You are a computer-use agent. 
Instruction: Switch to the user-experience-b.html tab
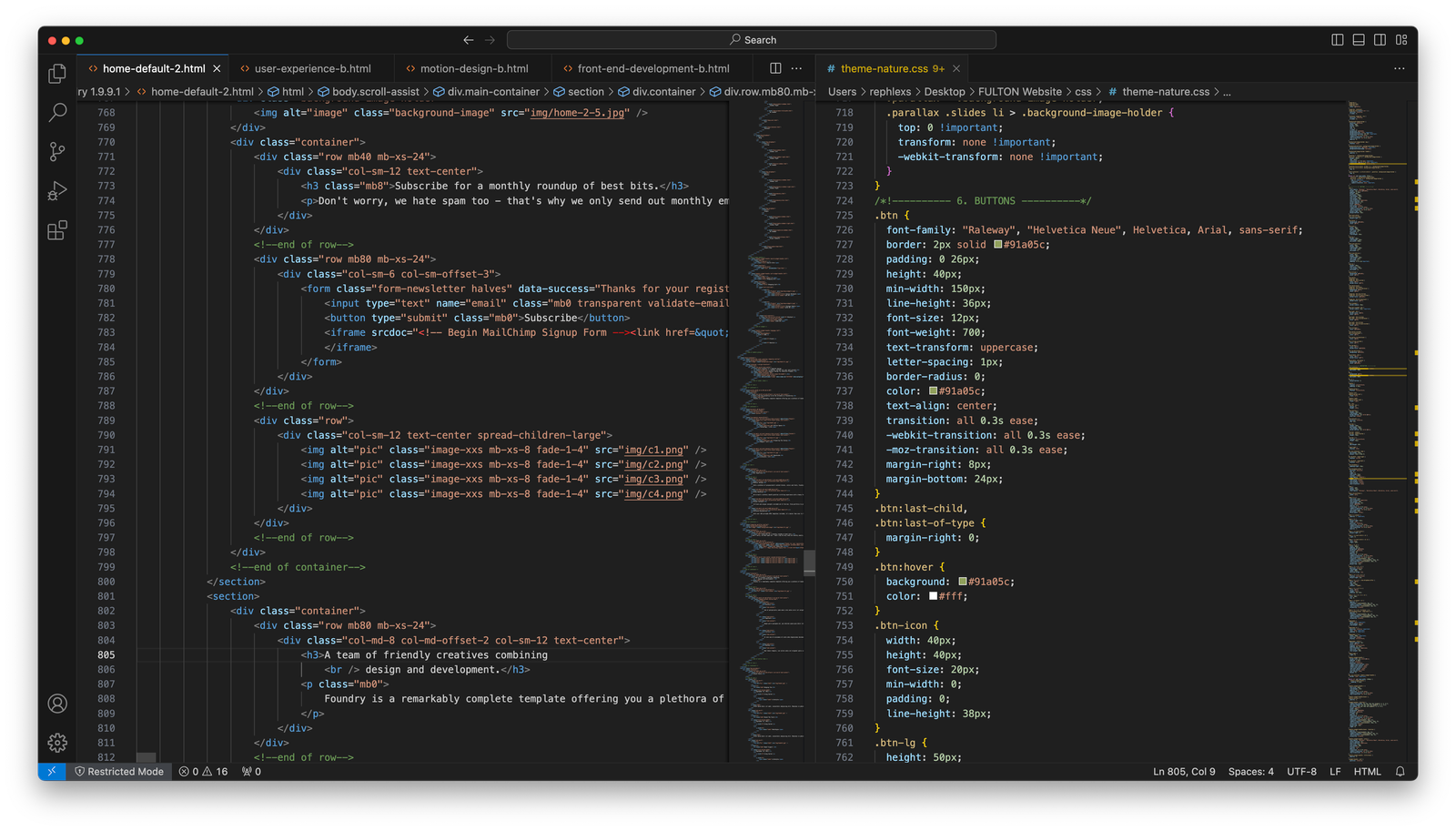(x=312, y=68)
